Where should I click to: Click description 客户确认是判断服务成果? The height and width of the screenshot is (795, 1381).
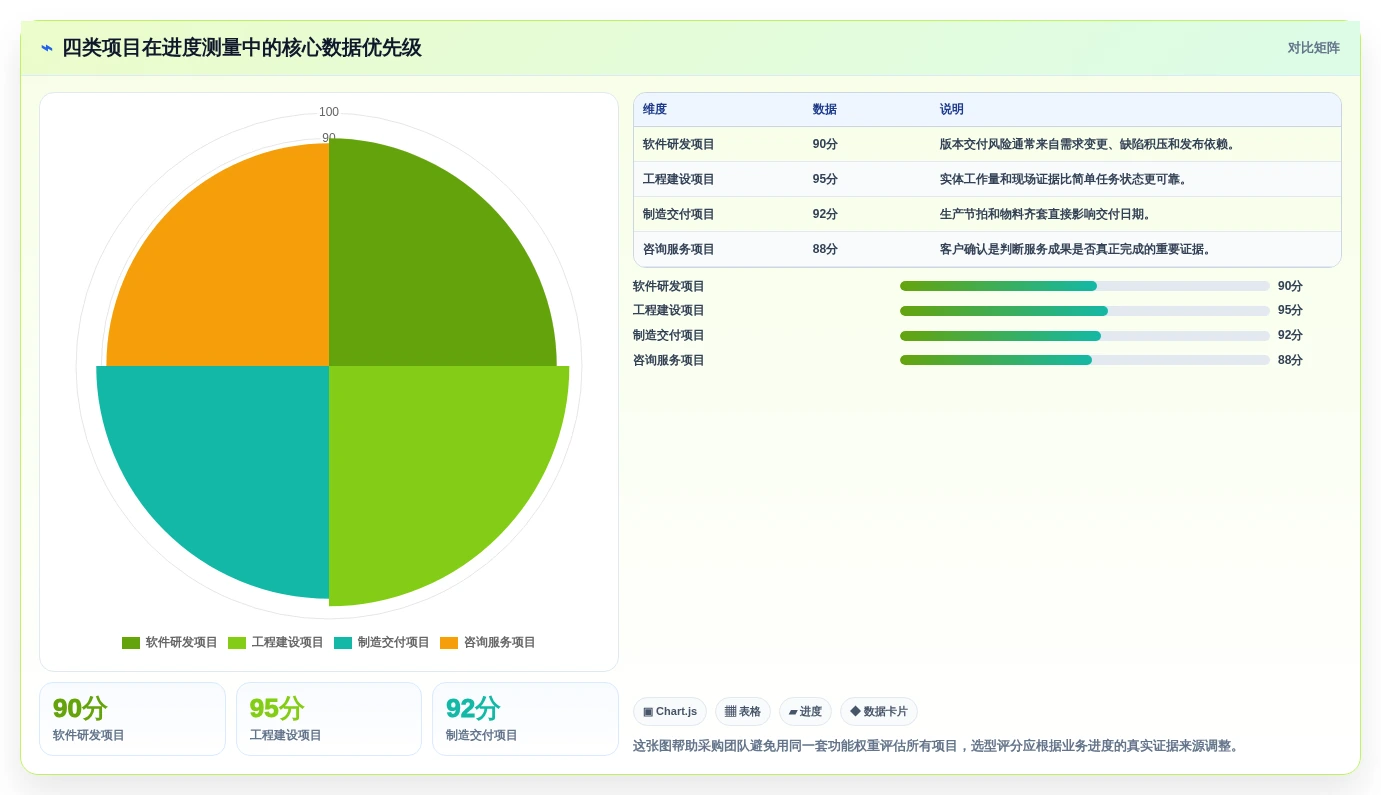(1077, 250)
